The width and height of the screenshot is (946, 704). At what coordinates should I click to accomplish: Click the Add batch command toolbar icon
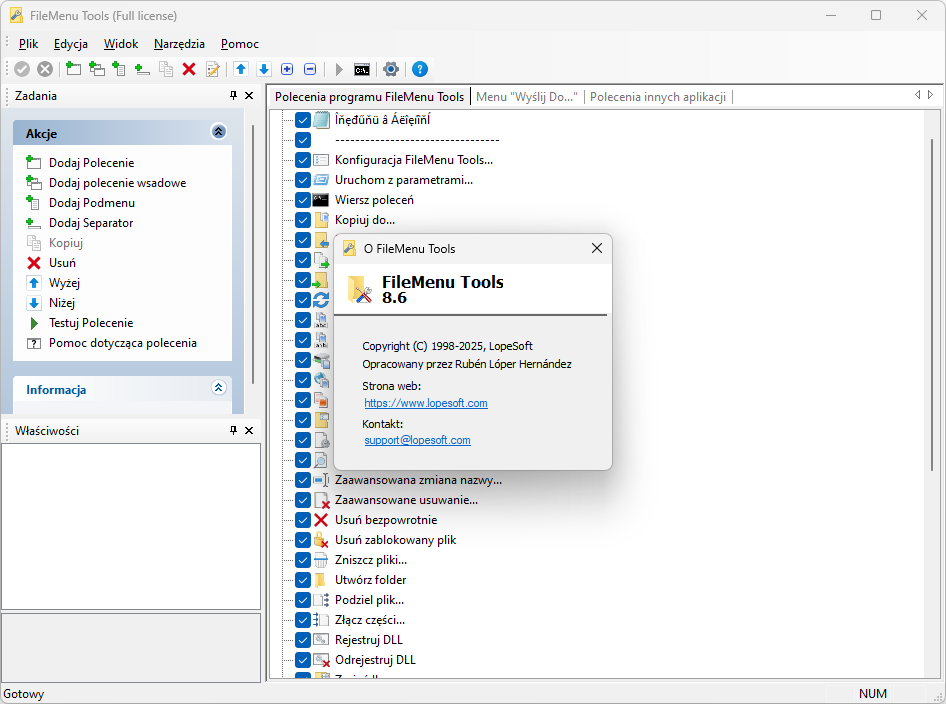tap(97, 69)
